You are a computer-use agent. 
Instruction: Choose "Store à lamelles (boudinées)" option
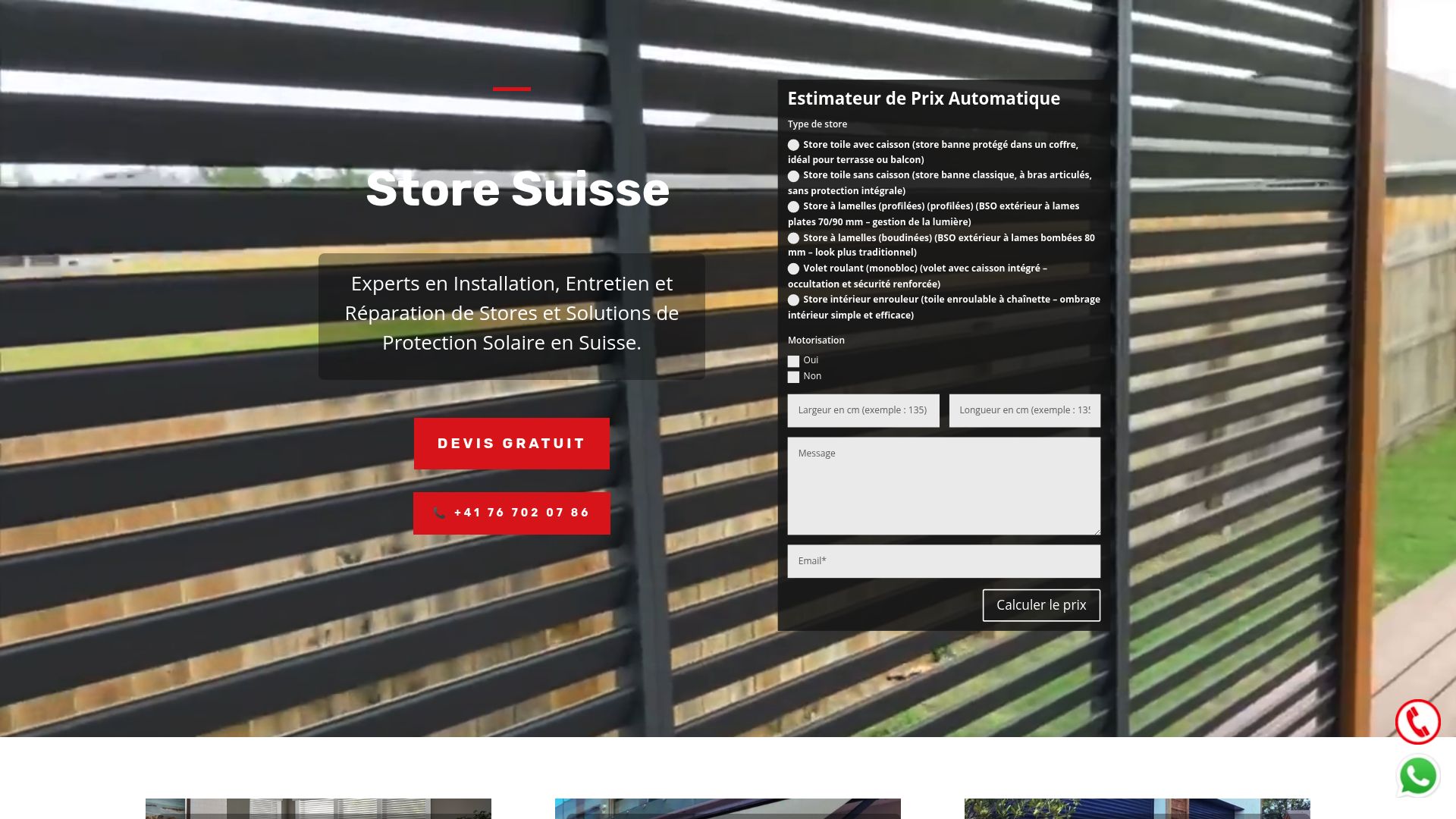[x=793, y=237]
